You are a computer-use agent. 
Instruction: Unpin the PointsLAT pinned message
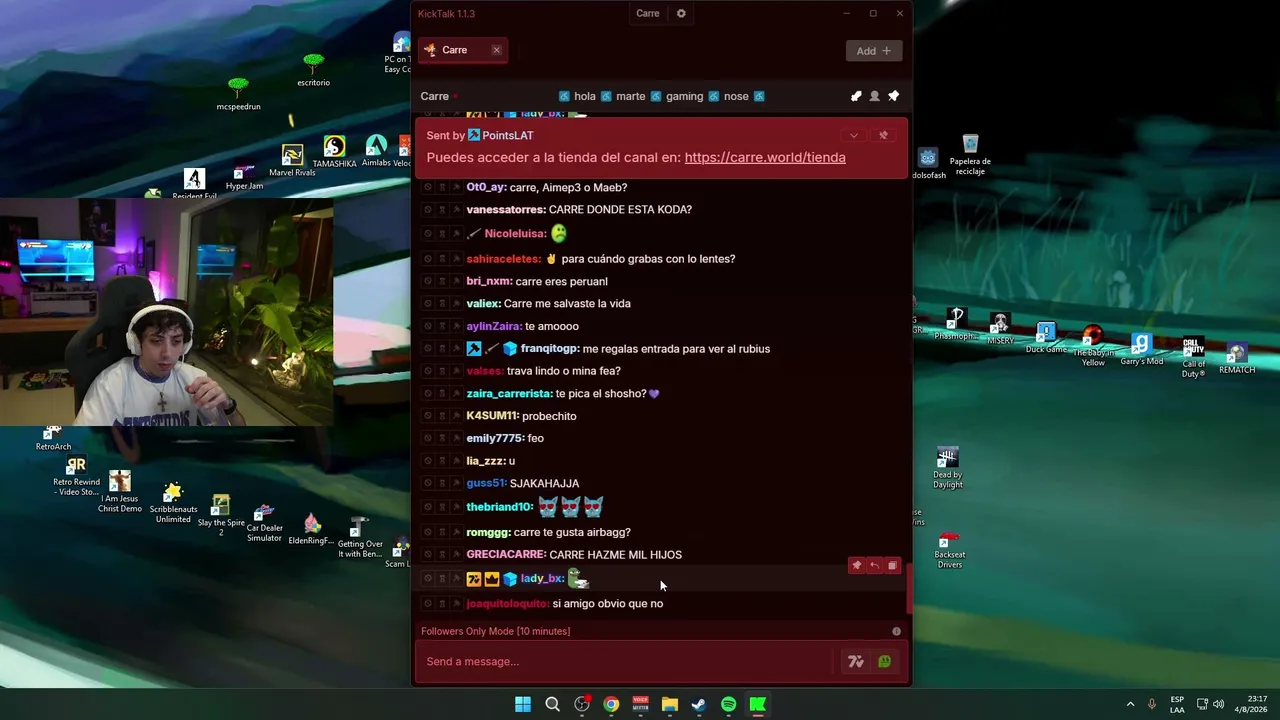pyautogui.click(x=883, y=135)
